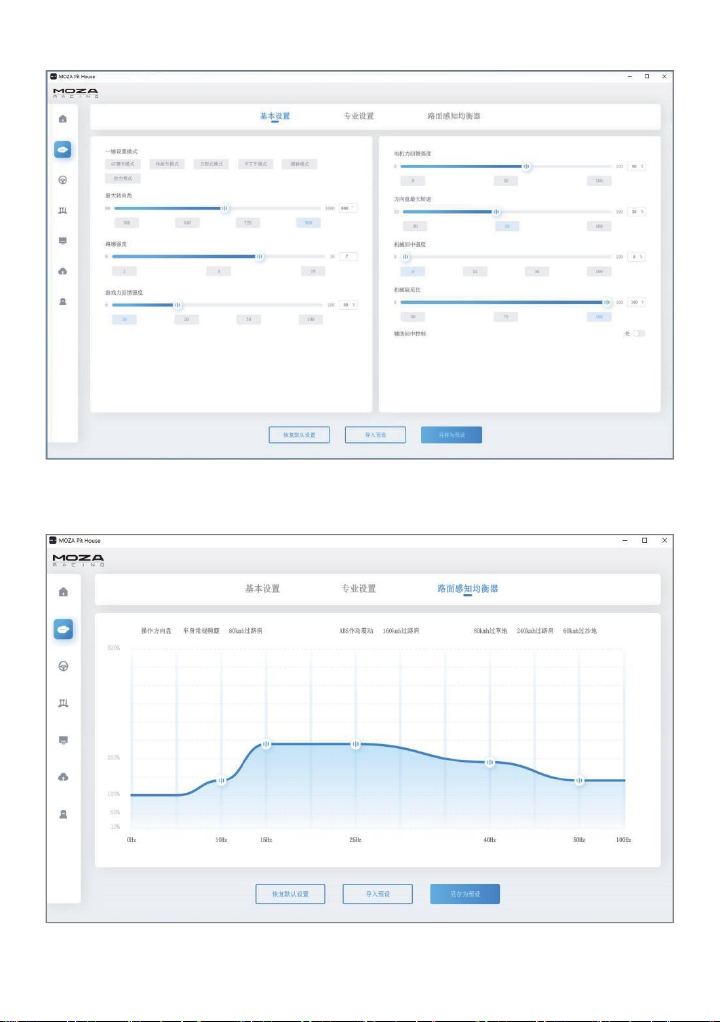This screenshot has height=1022, width=720.
Task: Click the 游戏力回馈强度 percentage input field
Action: (x=348, y=305)
